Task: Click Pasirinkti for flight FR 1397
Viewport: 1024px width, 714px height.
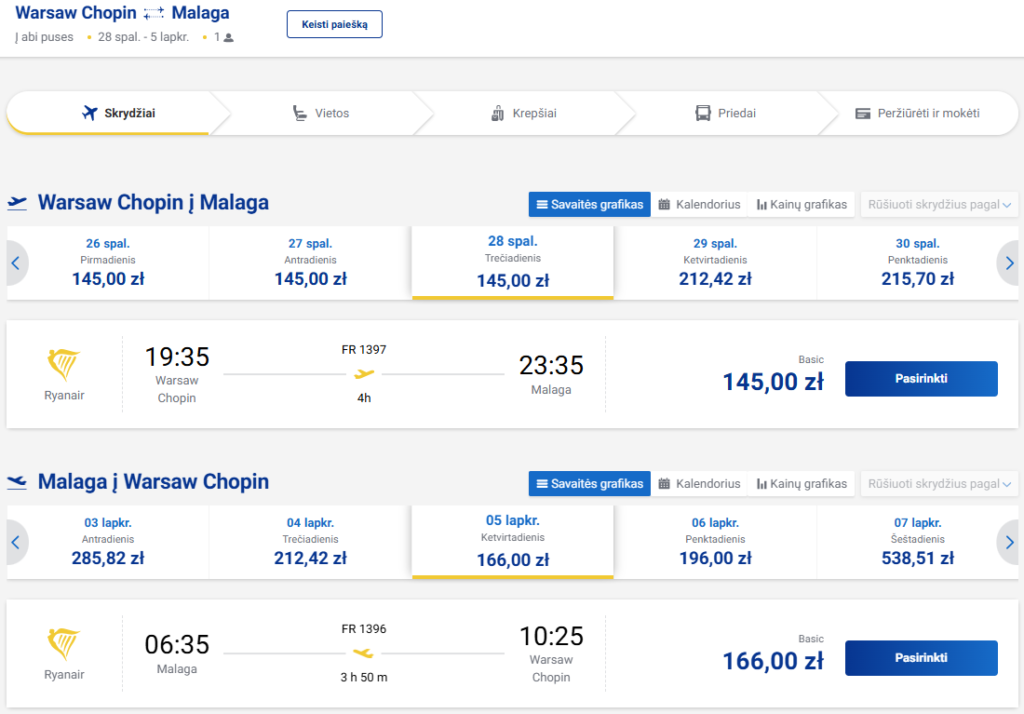Action: click(x=921, y=379)
